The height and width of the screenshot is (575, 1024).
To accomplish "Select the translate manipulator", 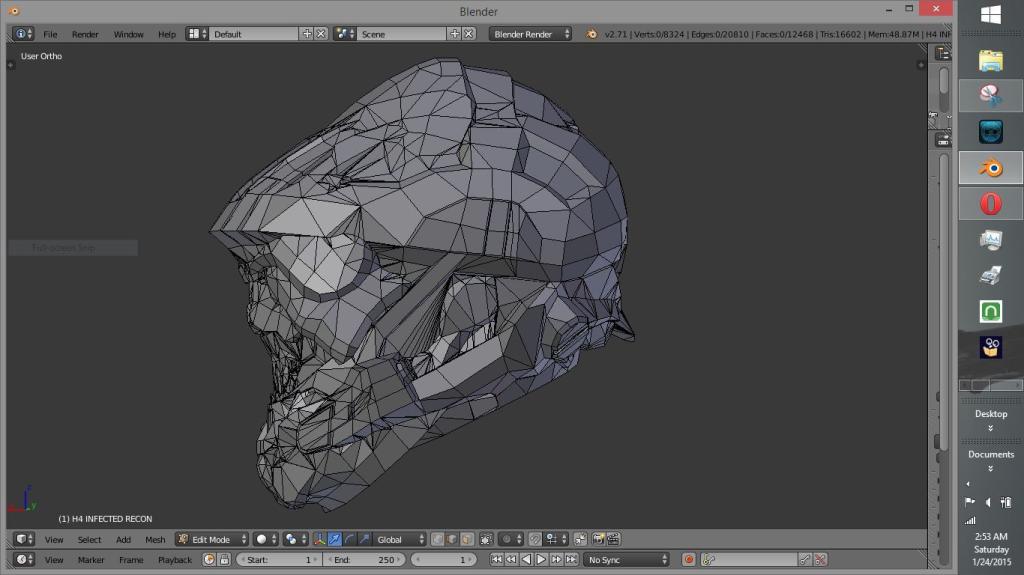I will pyautogui.click(x=334, y=539).
